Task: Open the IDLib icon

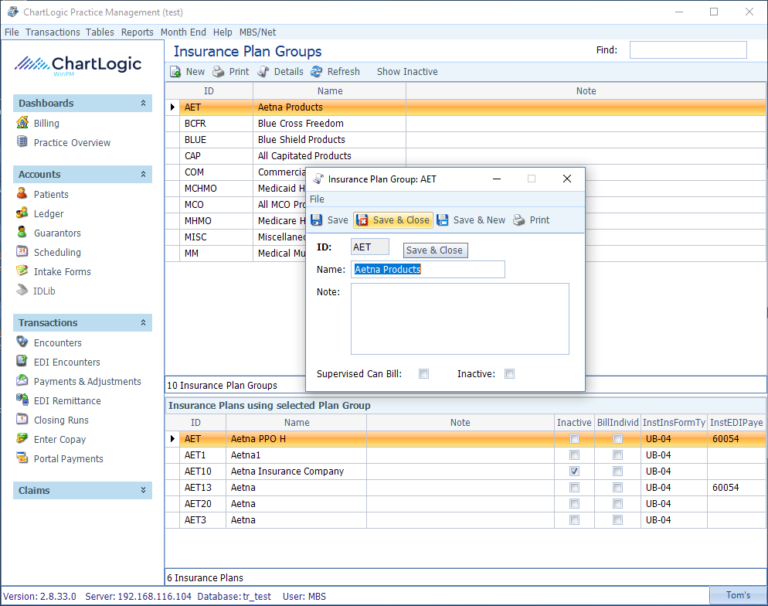Action: (x=22, y=290)
